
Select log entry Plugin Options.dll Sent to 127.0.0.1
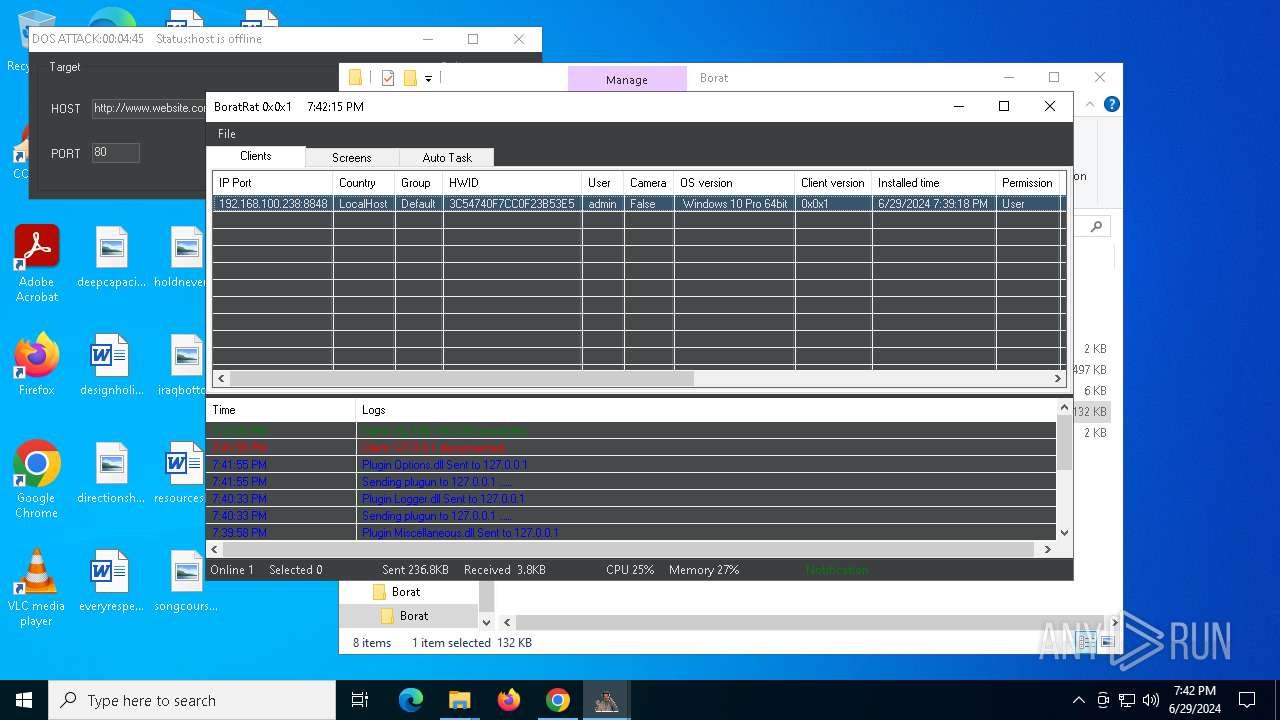click(x=631, y=465)
